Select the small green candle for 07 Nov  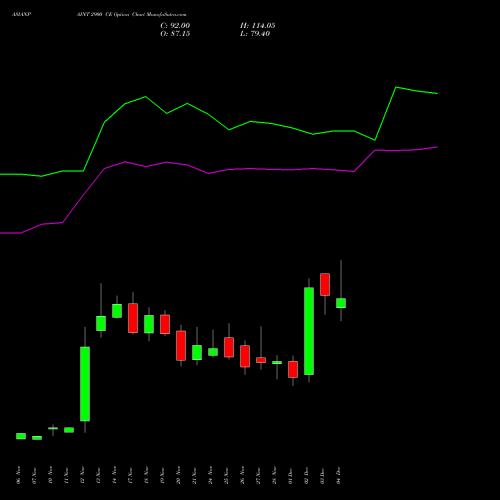tap(37, 438)
